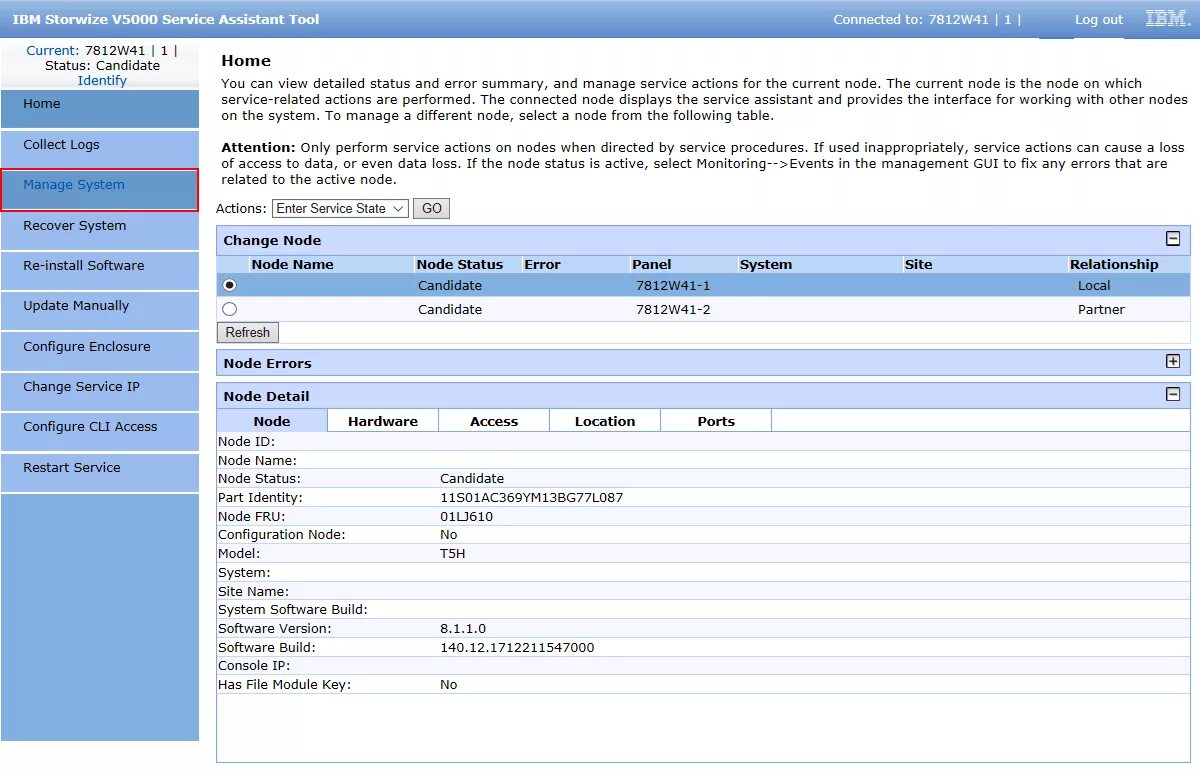Click the Refresh button
Image resolution: width=1200 pixels, height=776 pixels.
click(248, 332)
